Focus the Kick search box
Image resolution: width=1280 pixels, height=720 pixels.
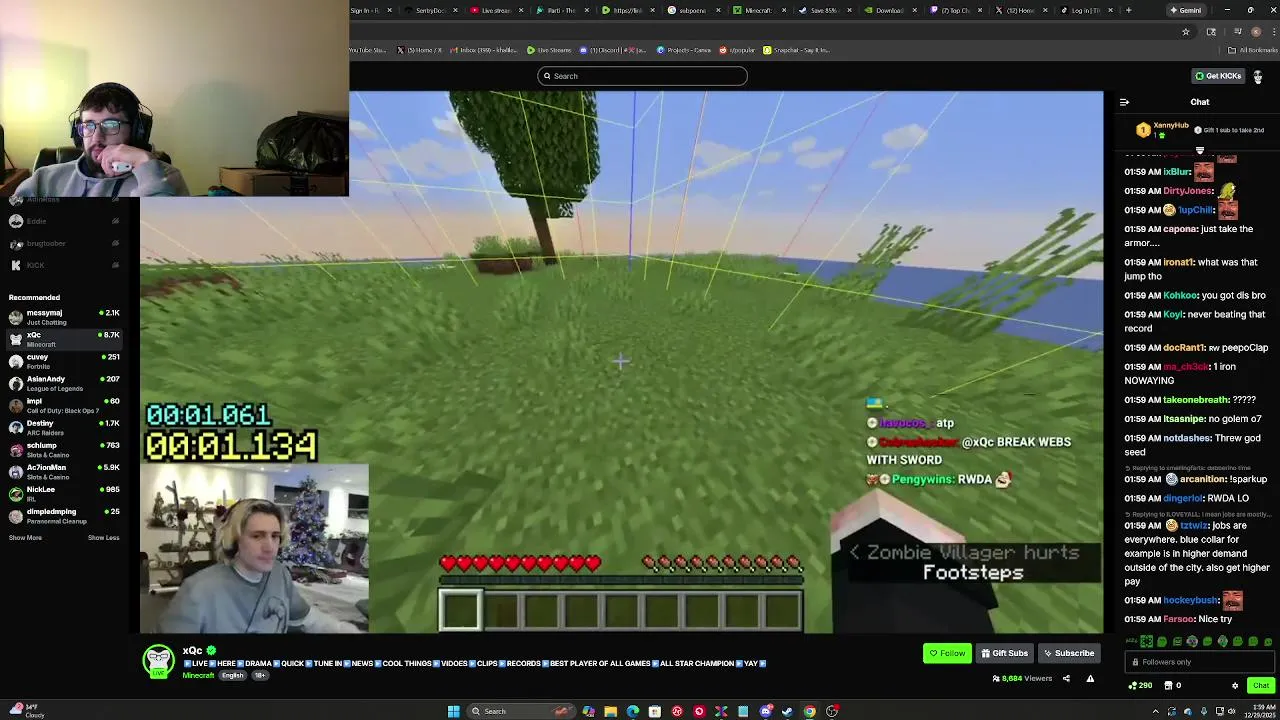coord(642,76)
